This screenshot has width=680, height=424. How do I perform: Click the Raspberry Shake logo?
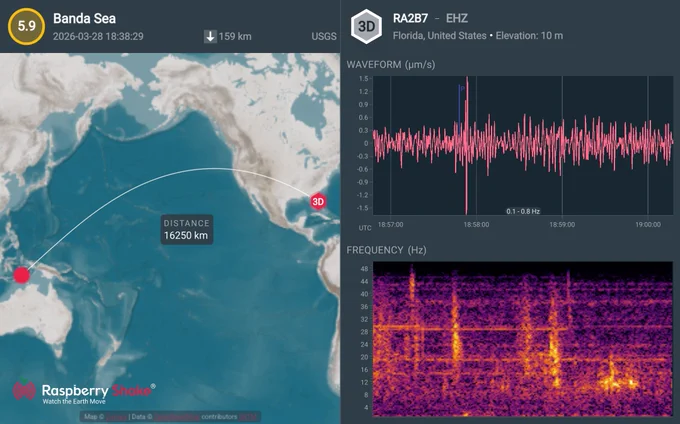(x=84, y=391)
